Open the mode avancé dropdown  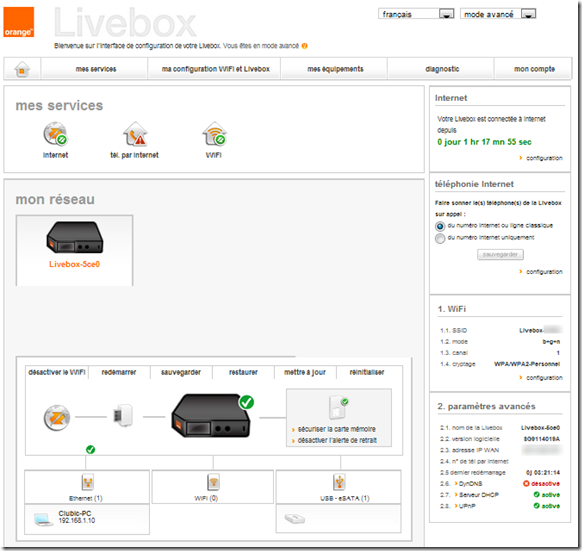498,14
